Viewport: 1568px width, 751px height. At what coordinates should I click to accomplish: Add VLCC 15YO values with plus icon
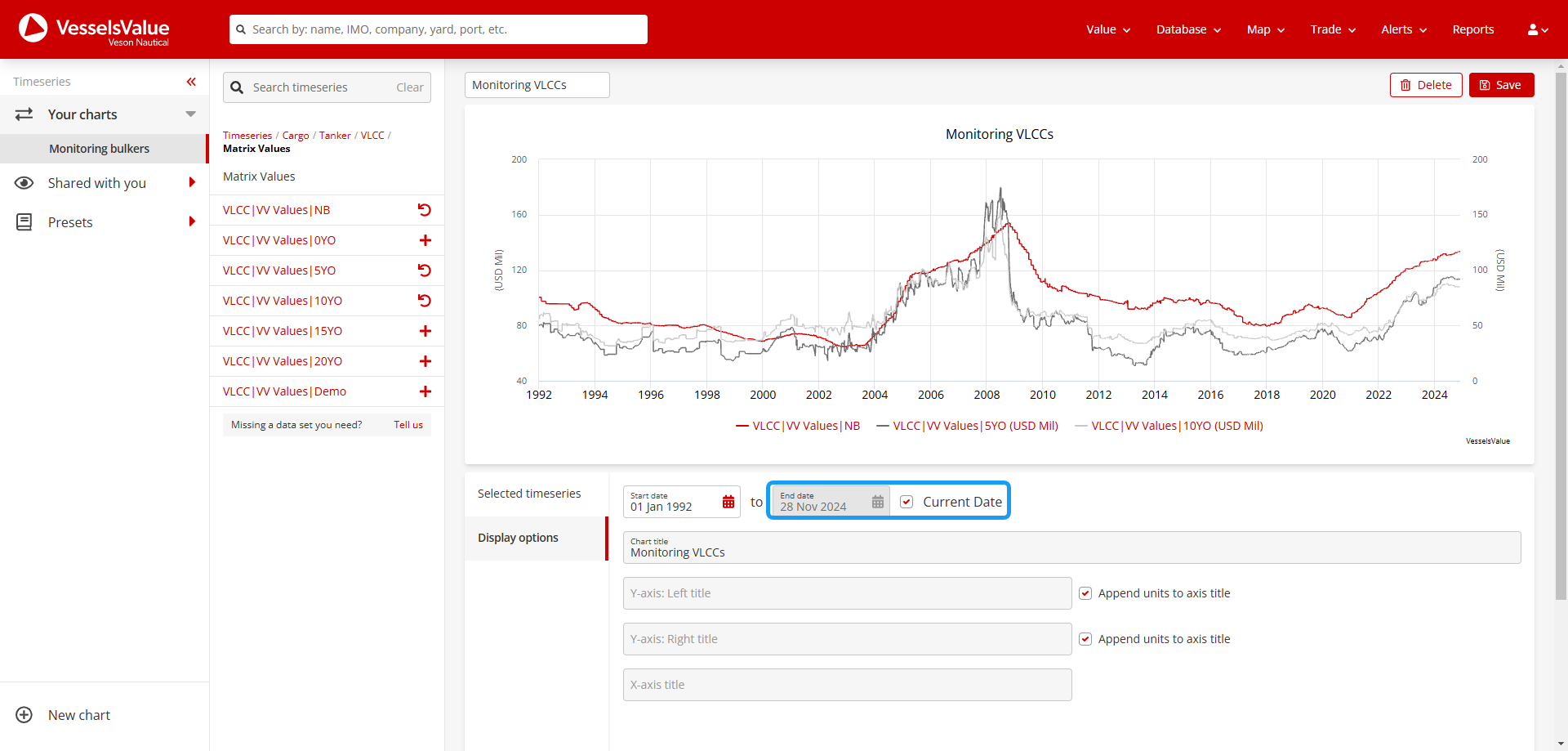click(425, 331)
